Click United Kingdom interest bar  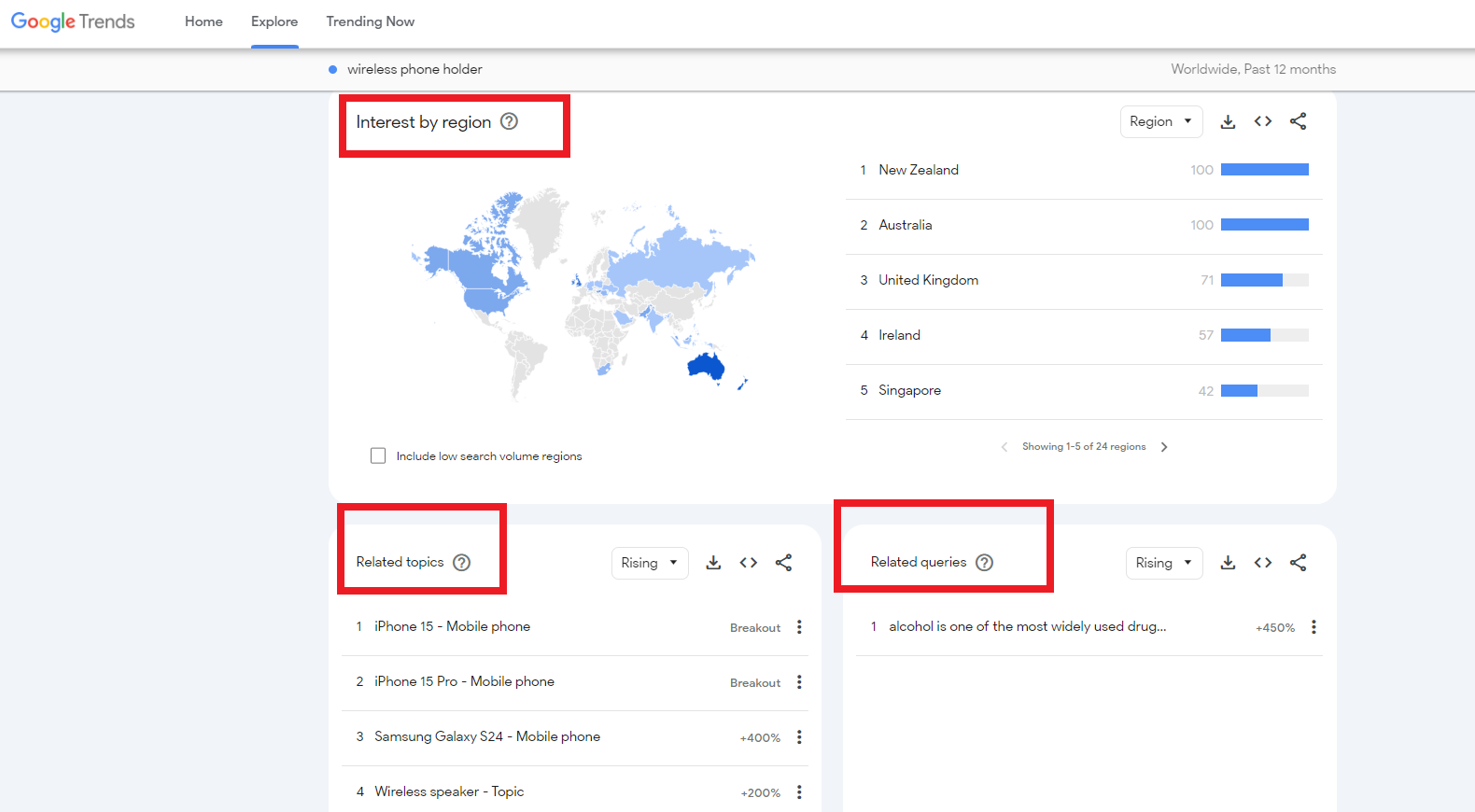[x=1265, y=280]
